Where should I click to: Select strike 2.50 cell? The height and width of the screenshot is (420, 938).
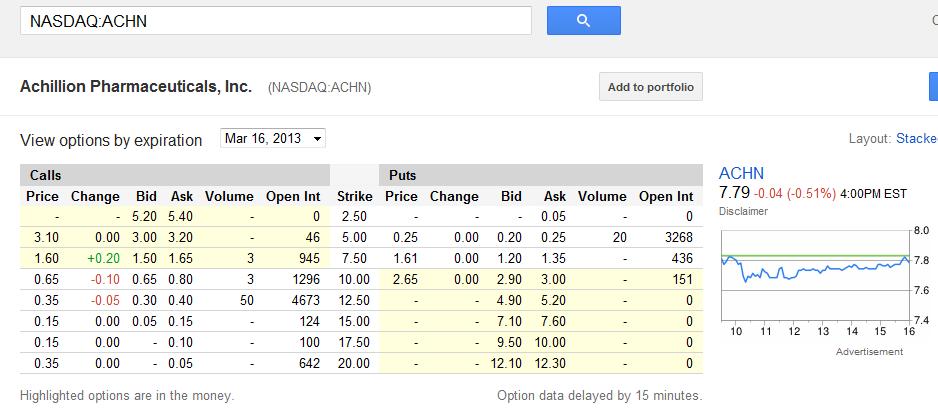pos(354,217)
